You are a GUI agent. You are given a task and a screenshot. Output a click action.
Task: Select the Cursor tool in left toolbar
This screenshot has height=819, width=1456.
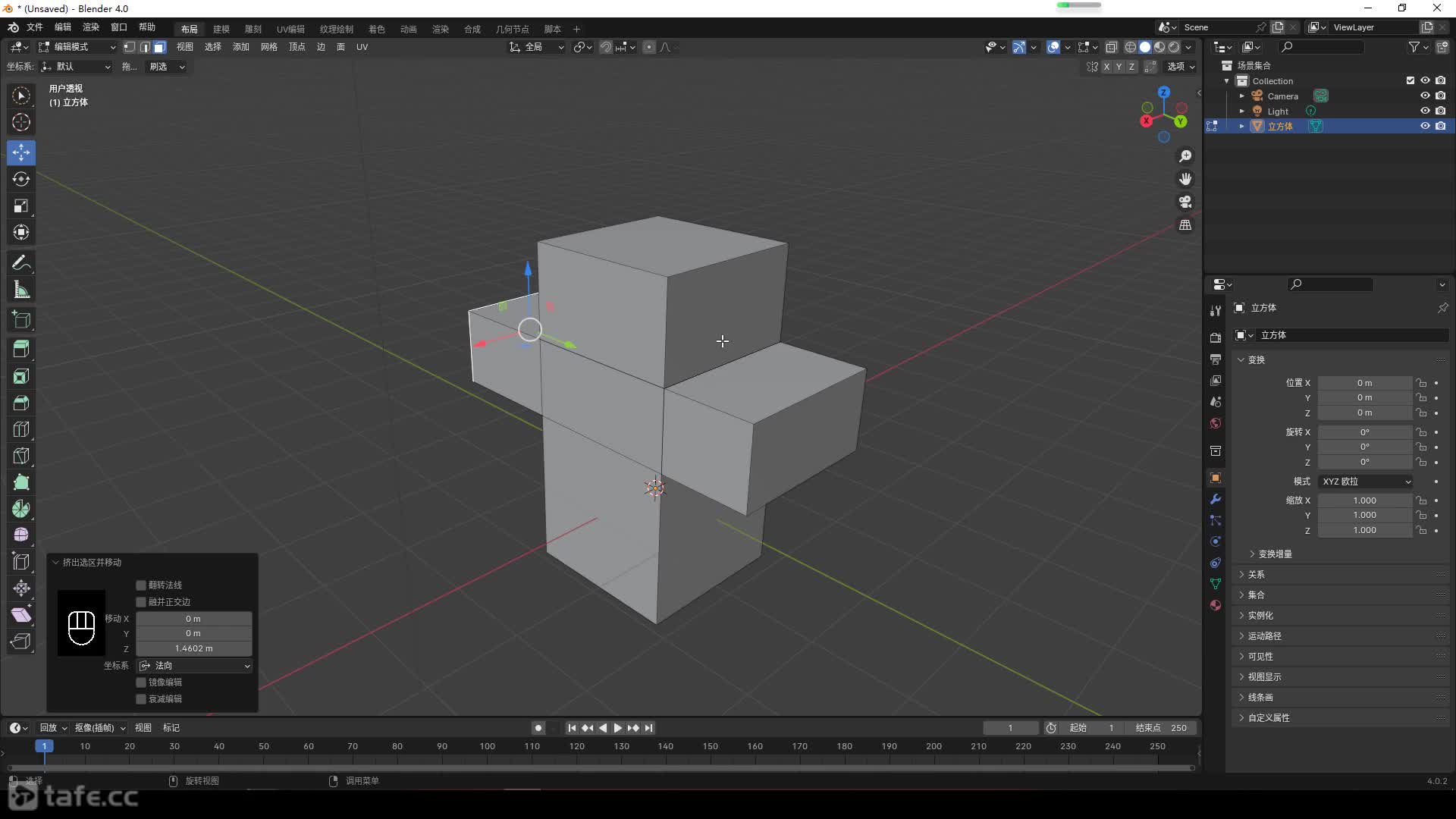(21, 122)
